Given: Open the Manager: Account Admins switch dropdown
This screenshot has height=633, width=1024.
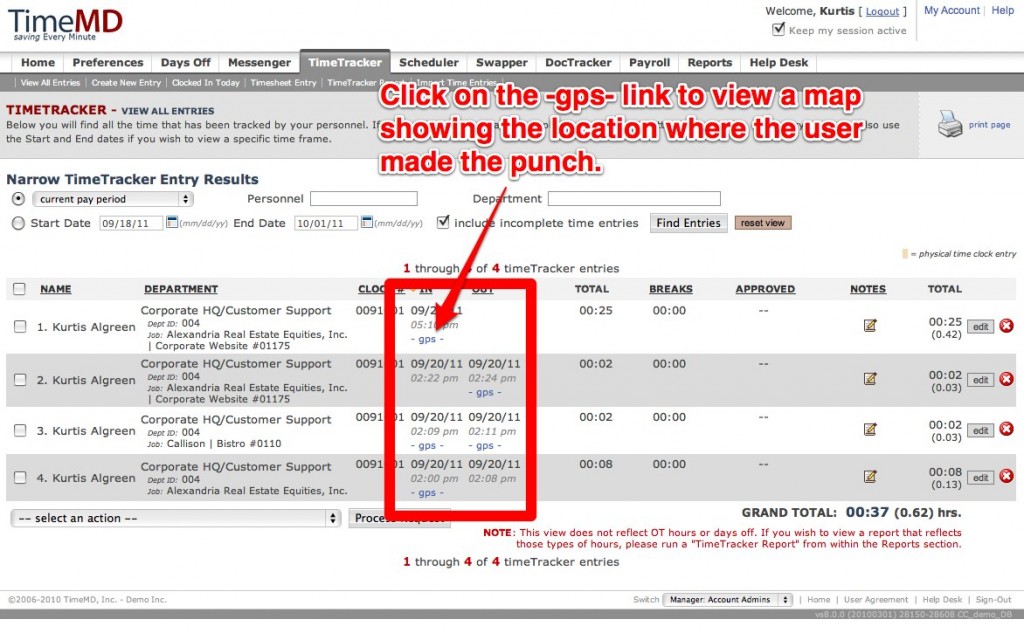Looking at the screenshot, I should tap(728, 600).
